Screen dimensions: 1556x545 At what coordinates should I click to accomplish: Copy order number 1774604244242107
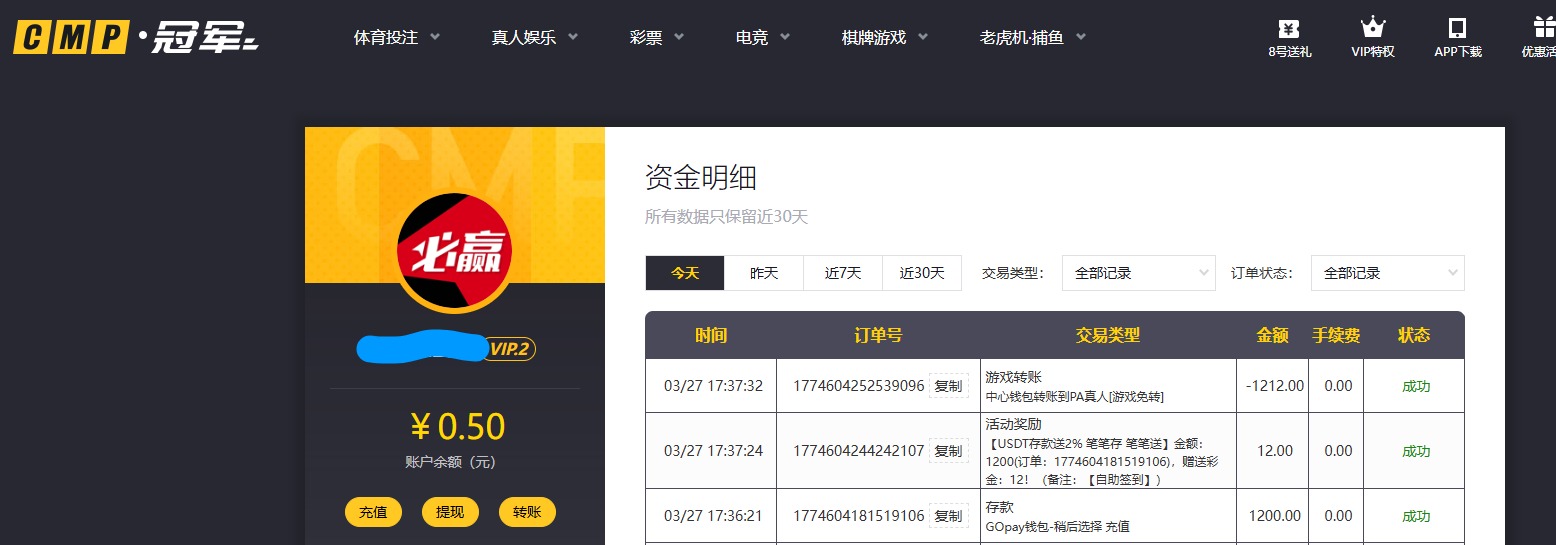tap(948, 451)
